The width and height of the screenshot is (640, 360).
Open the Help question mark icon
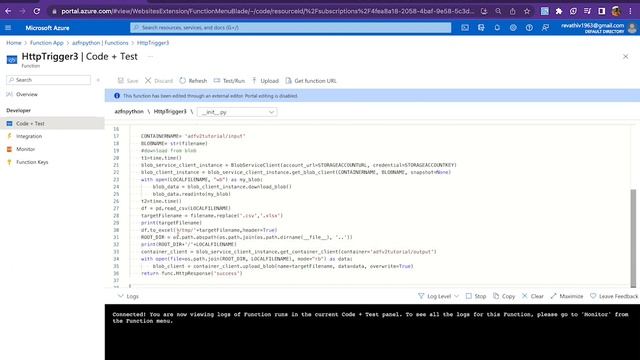tap(529, 28)
